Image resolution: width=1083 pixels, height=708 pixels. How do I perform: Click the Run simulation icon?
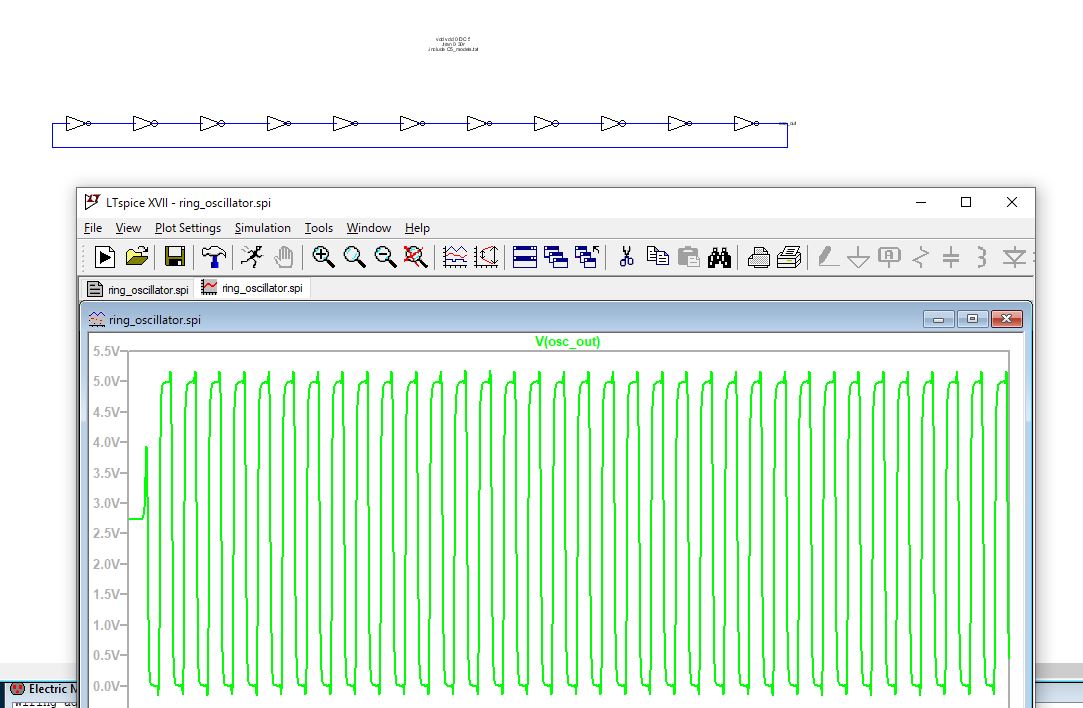click(x=105, y=257)
